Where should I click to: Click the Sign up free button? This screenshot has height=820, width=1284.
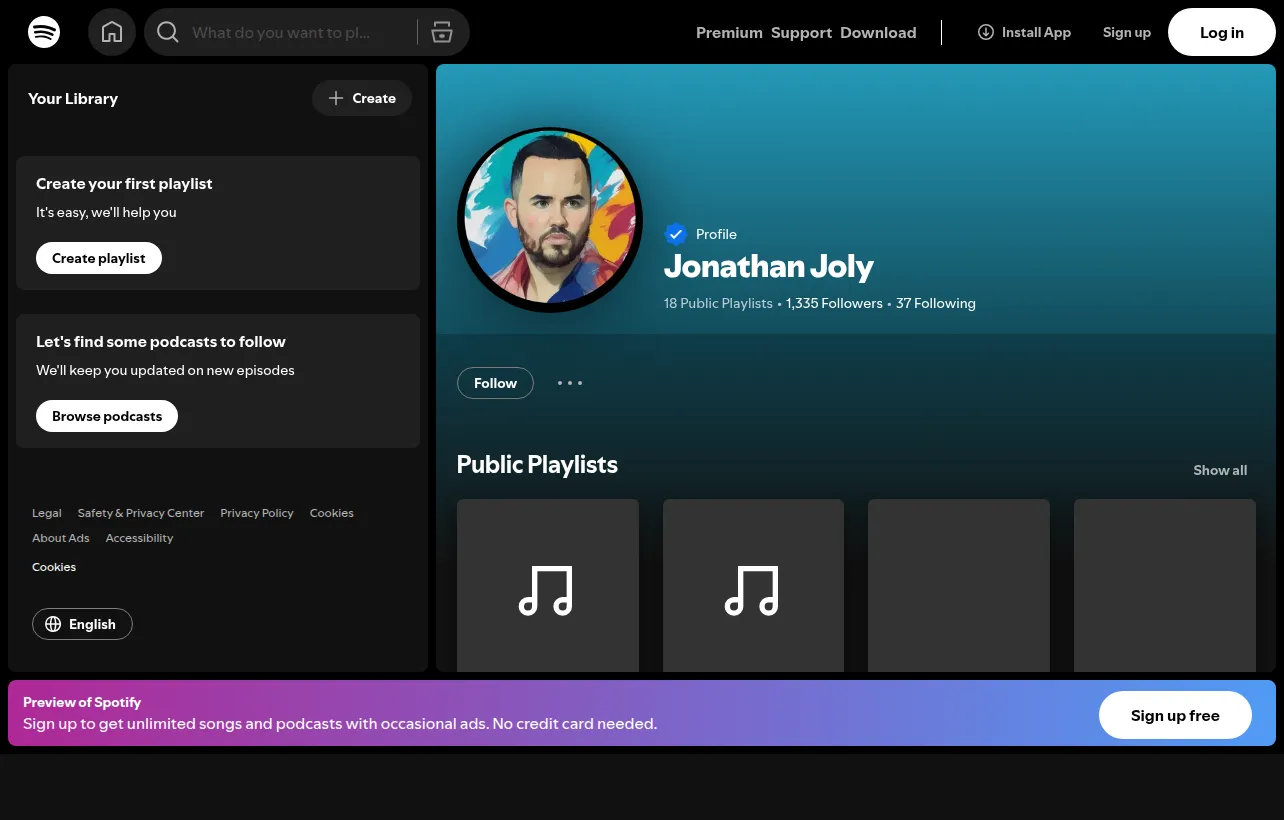tap(1175, 716)
